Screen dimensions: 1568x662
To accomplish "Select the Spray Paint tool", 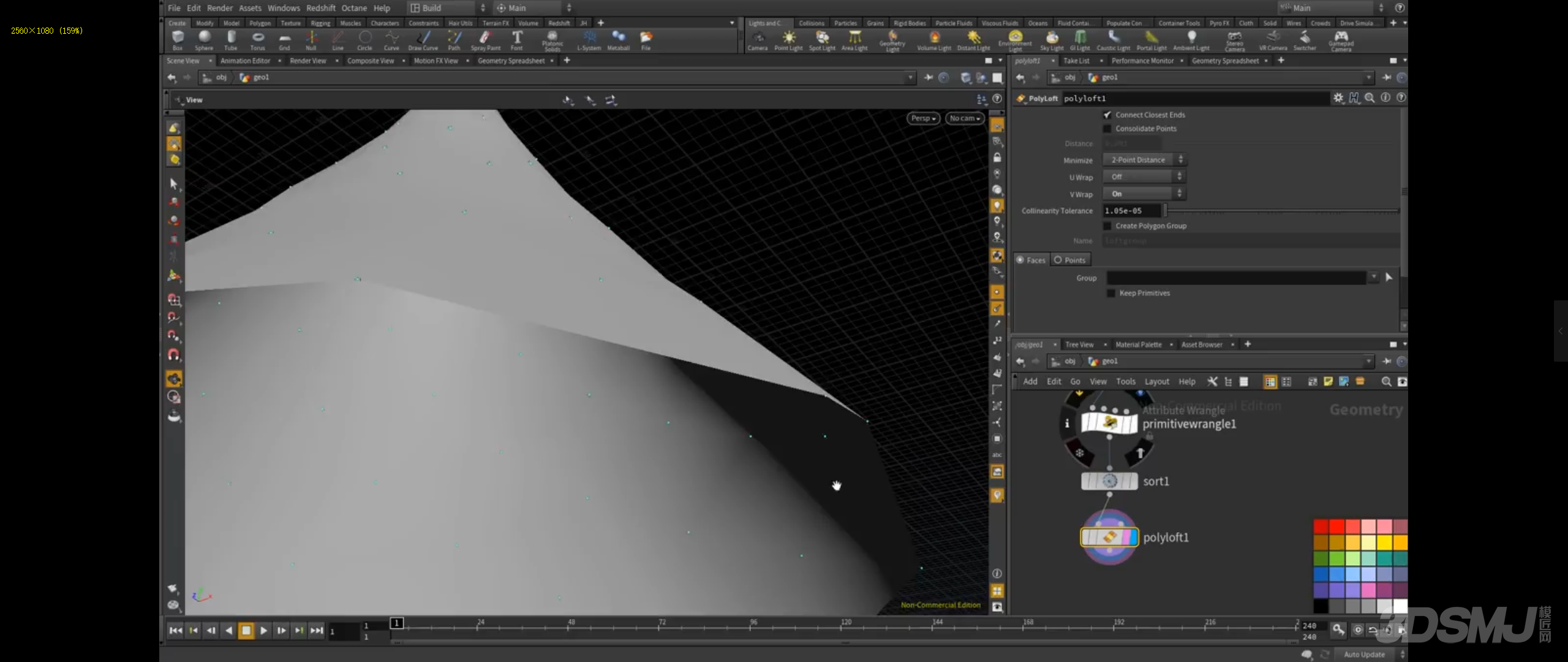I will coord(485,40).
